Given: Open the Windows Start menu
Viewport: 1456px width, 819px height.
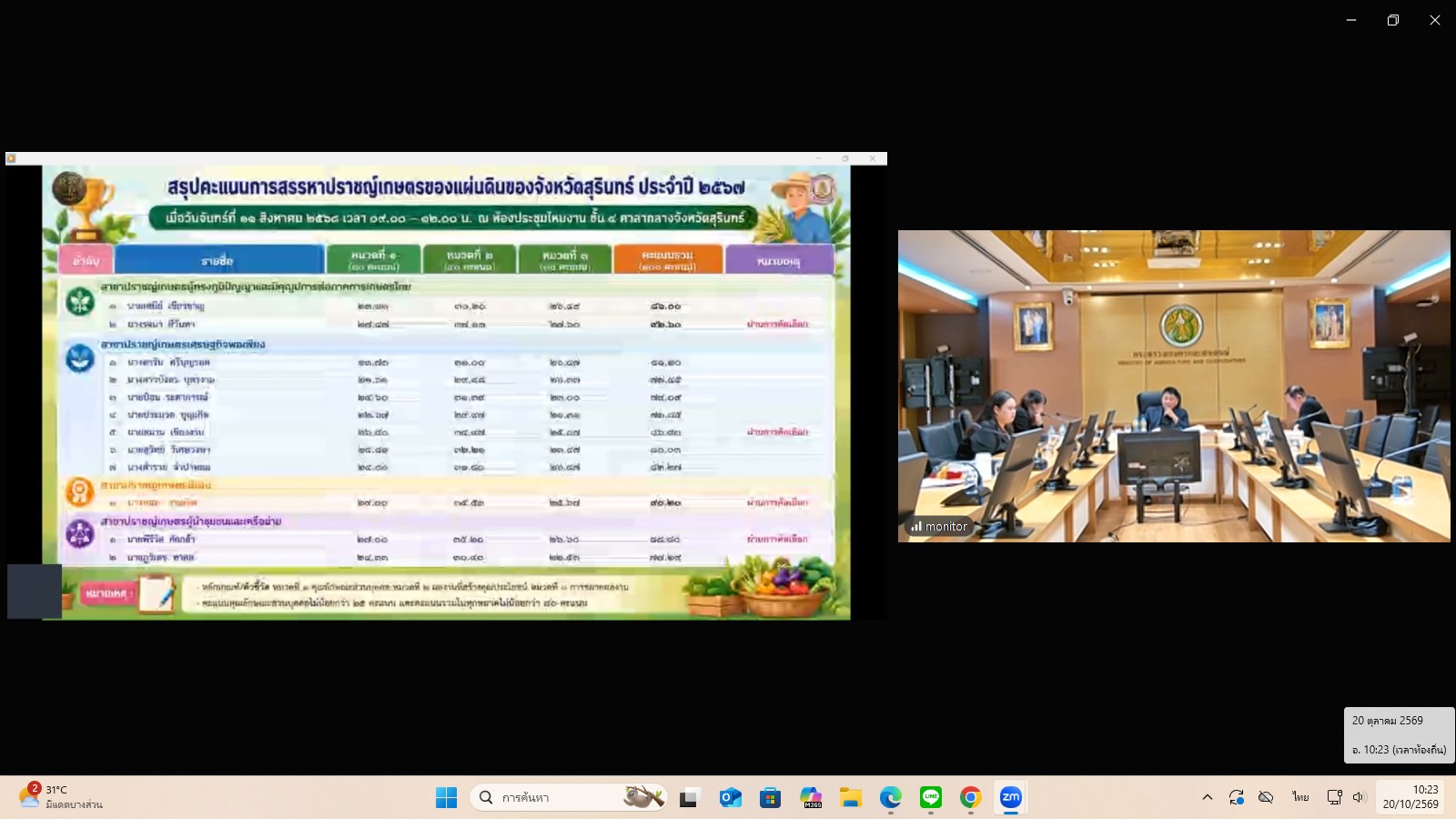Looking at the screenshot, I should point(446,798).
